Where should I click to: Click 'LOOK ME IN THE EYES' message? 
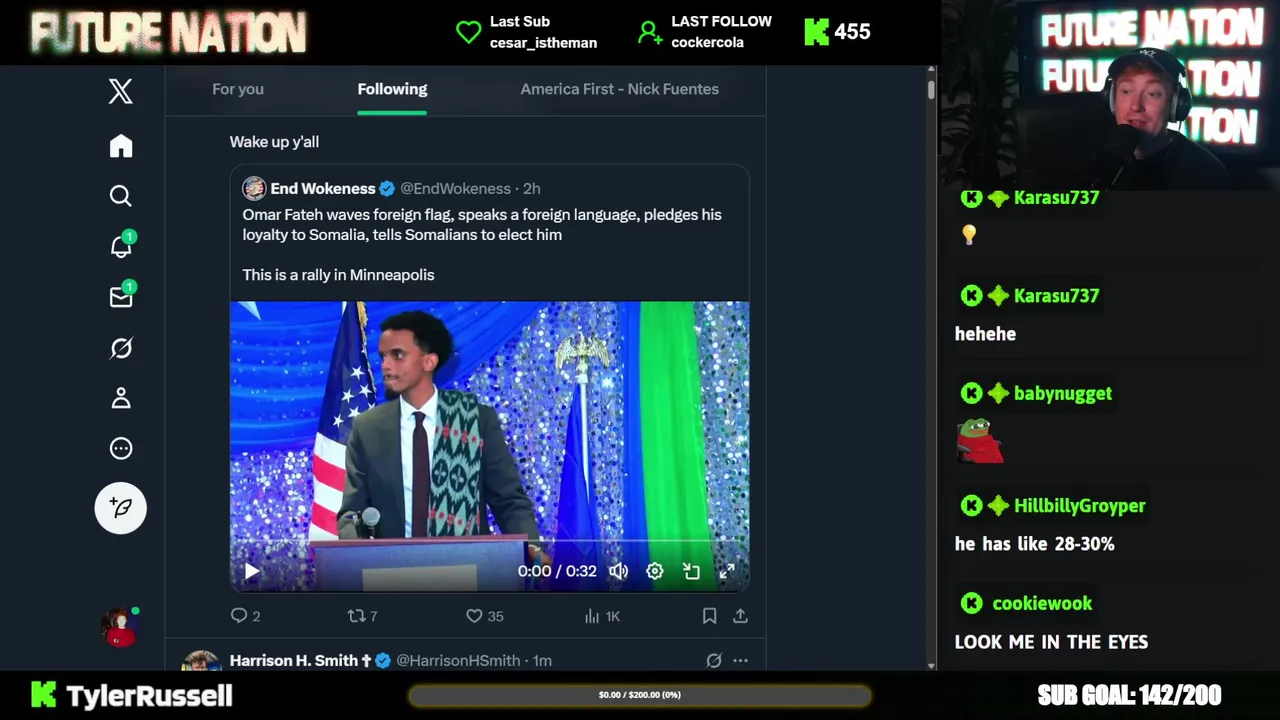[x=1051, y=642]
